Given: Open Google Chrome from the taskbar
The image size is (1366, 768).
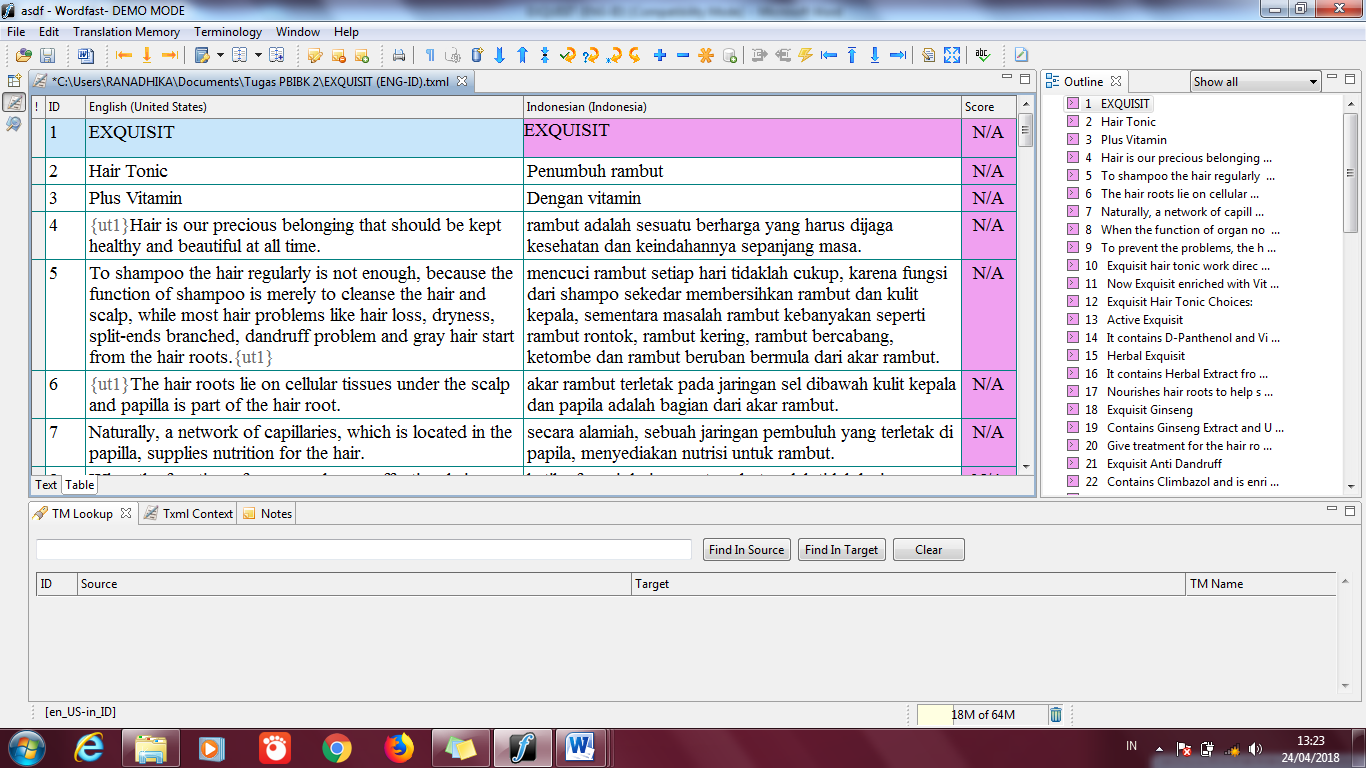Looking at the screenshot, I should [337, 748].
